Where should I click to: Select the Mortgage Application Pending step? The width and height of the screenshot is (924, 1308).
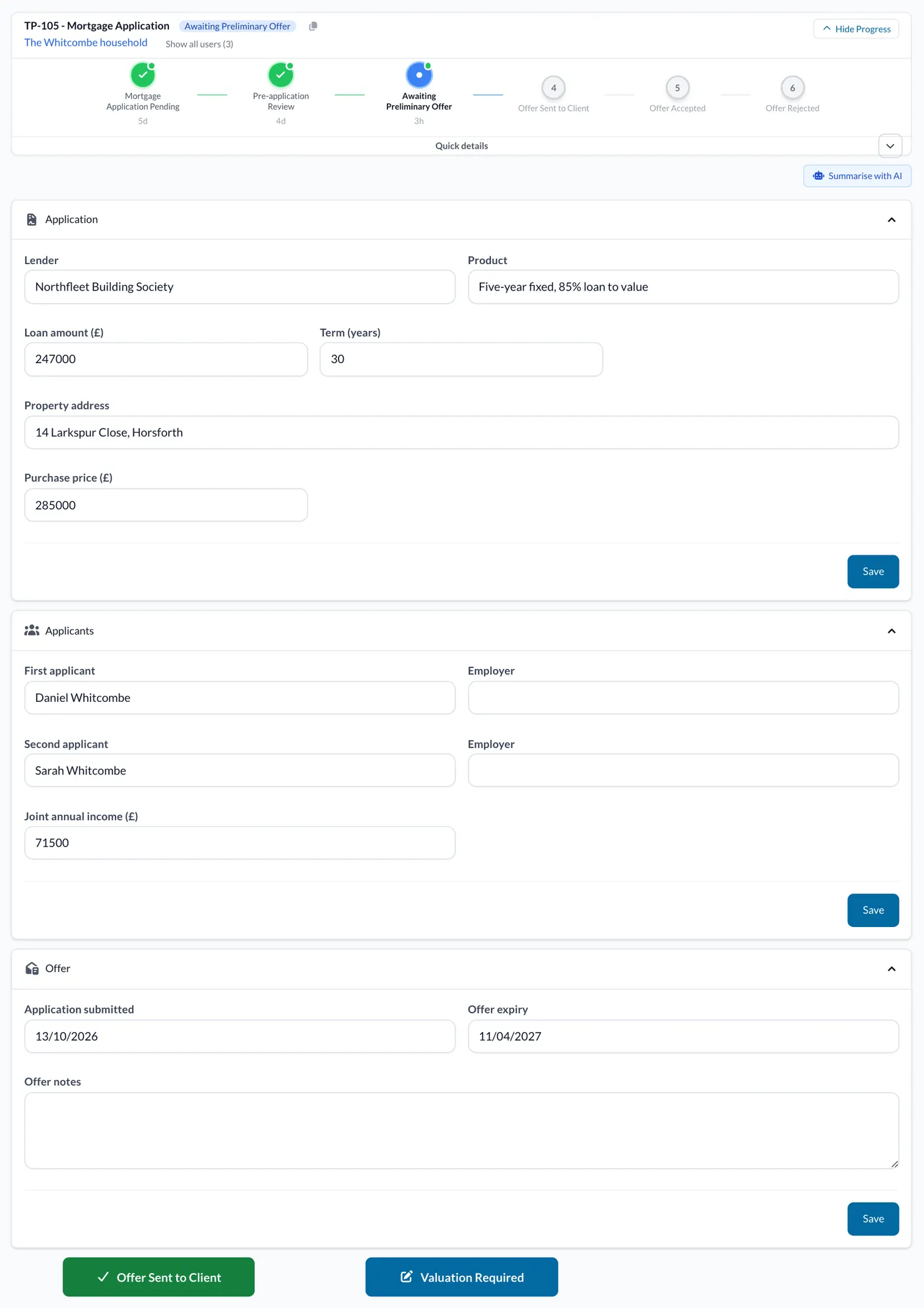143,75
